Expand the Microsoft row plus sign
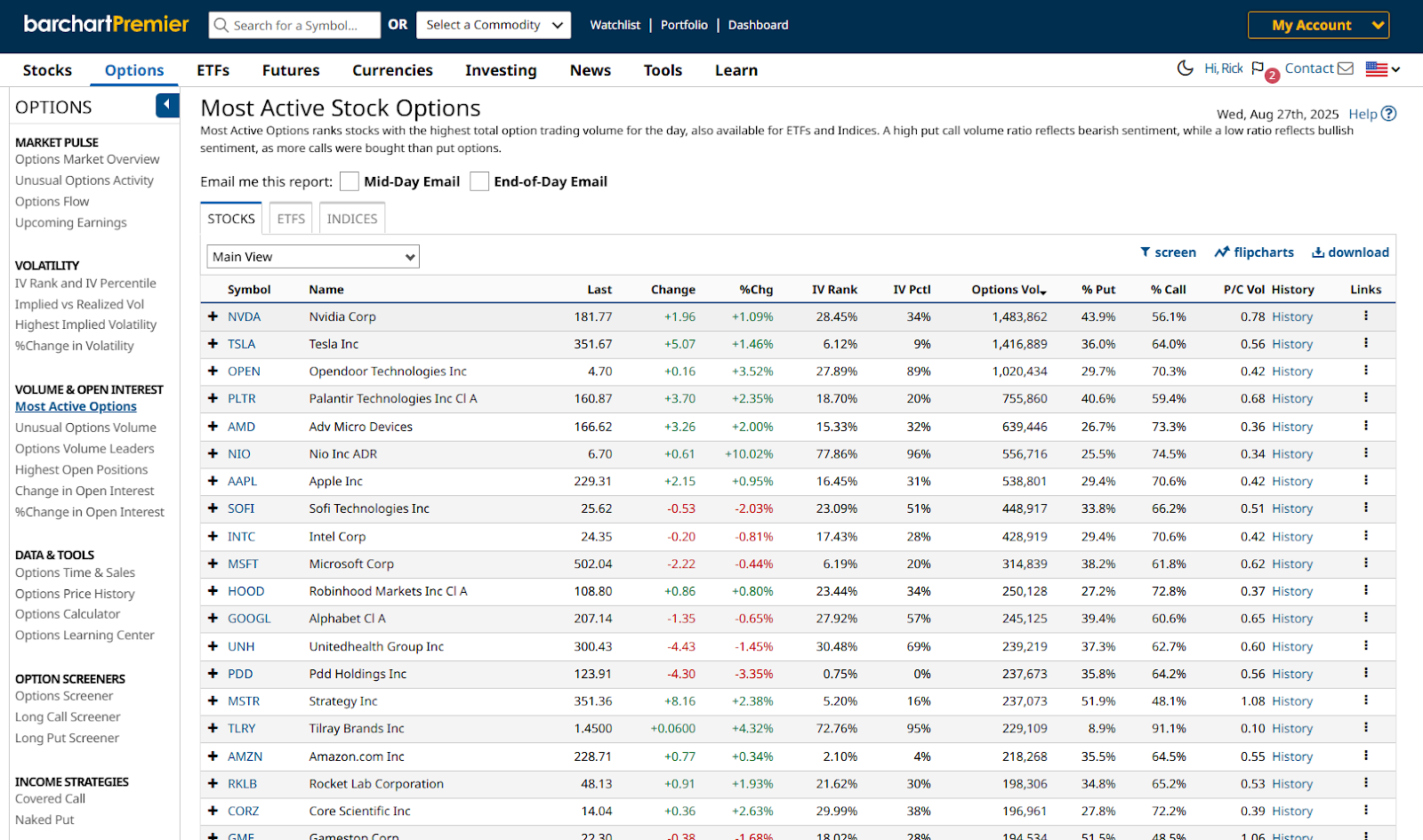The image size is (1423, 840). pos(213,564)
